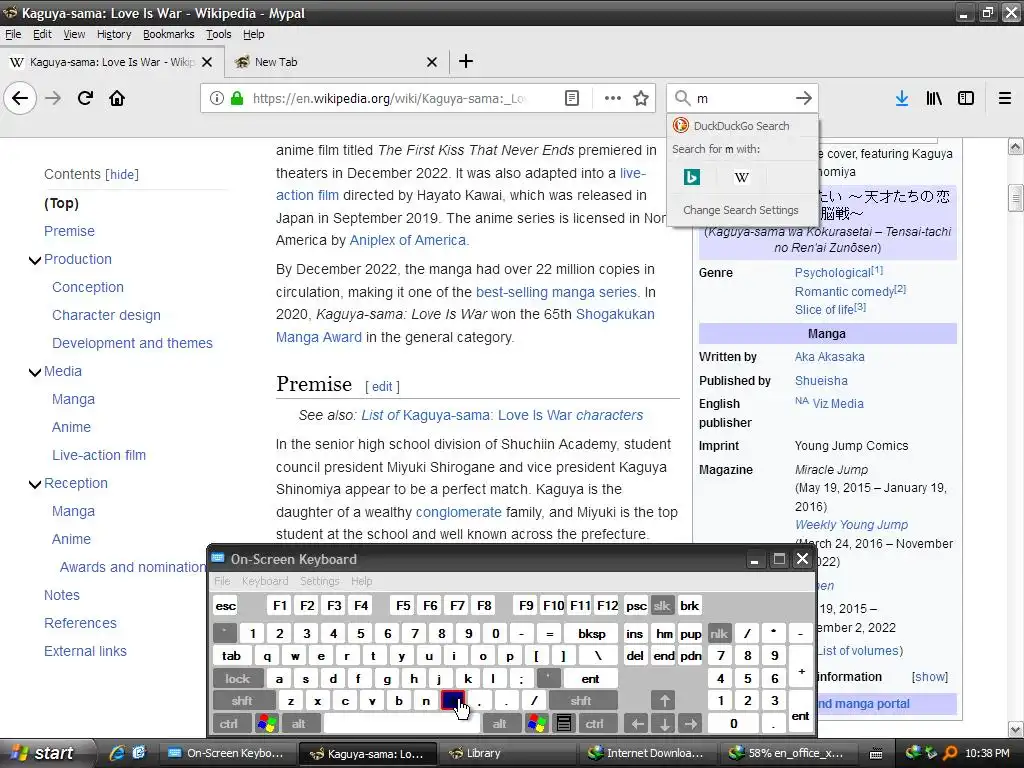The image size is (1024, 768).
Task: Click left Windows logo key on keyboard
Action: [x=266, y=724]
